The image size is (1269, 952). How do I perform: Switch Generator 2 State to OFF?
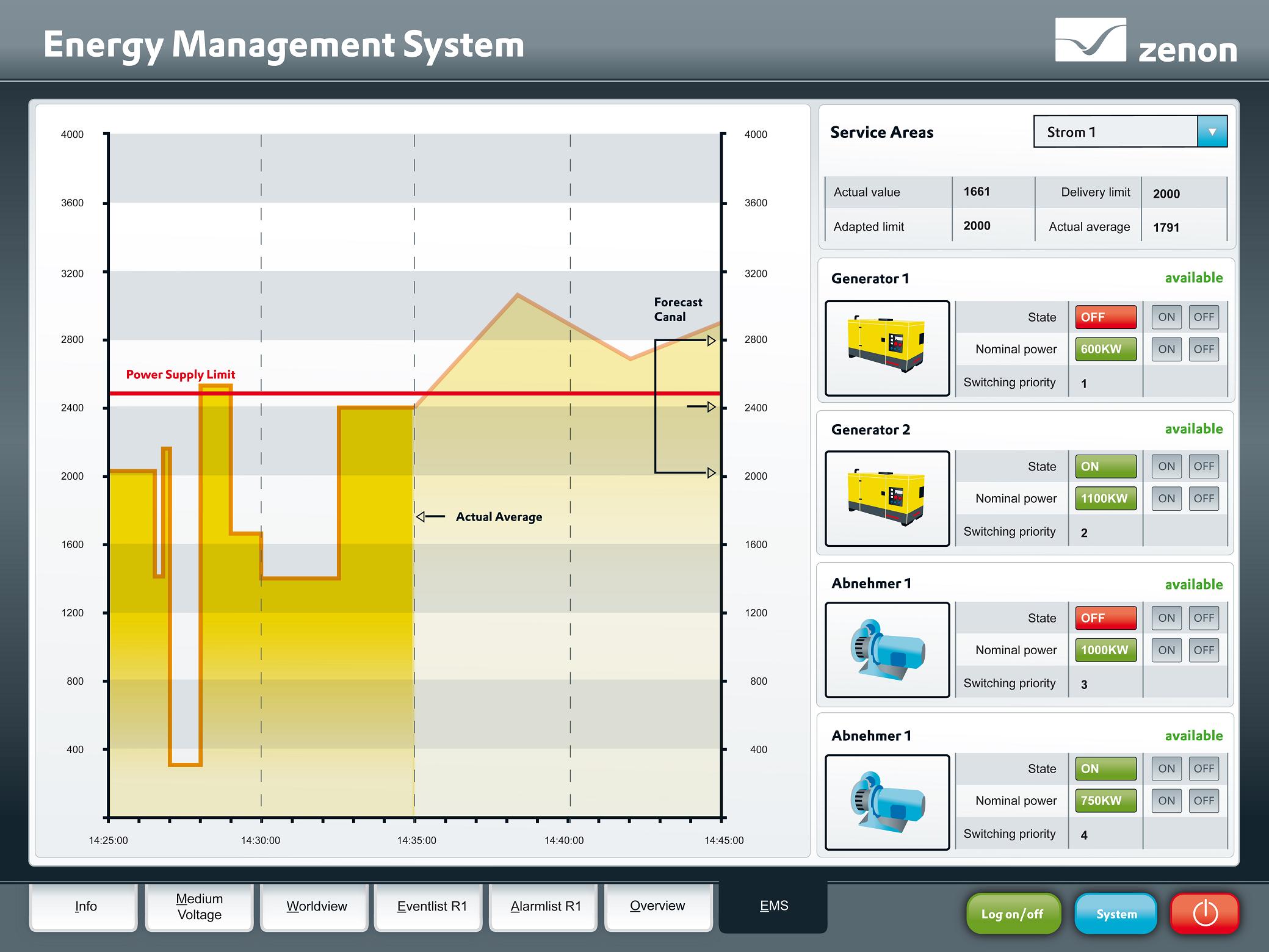[x=1203, y=466]
